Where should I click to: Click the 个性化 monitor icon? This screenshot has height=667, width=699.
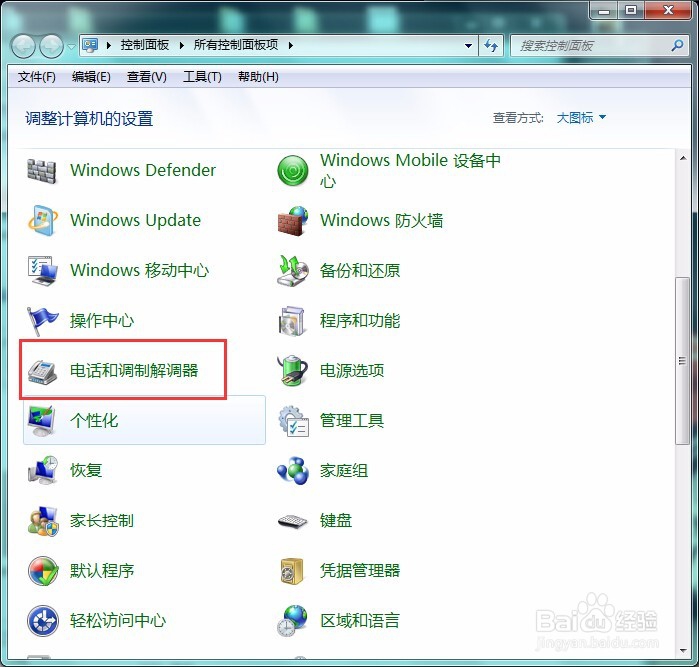click(x=41, y=420)
